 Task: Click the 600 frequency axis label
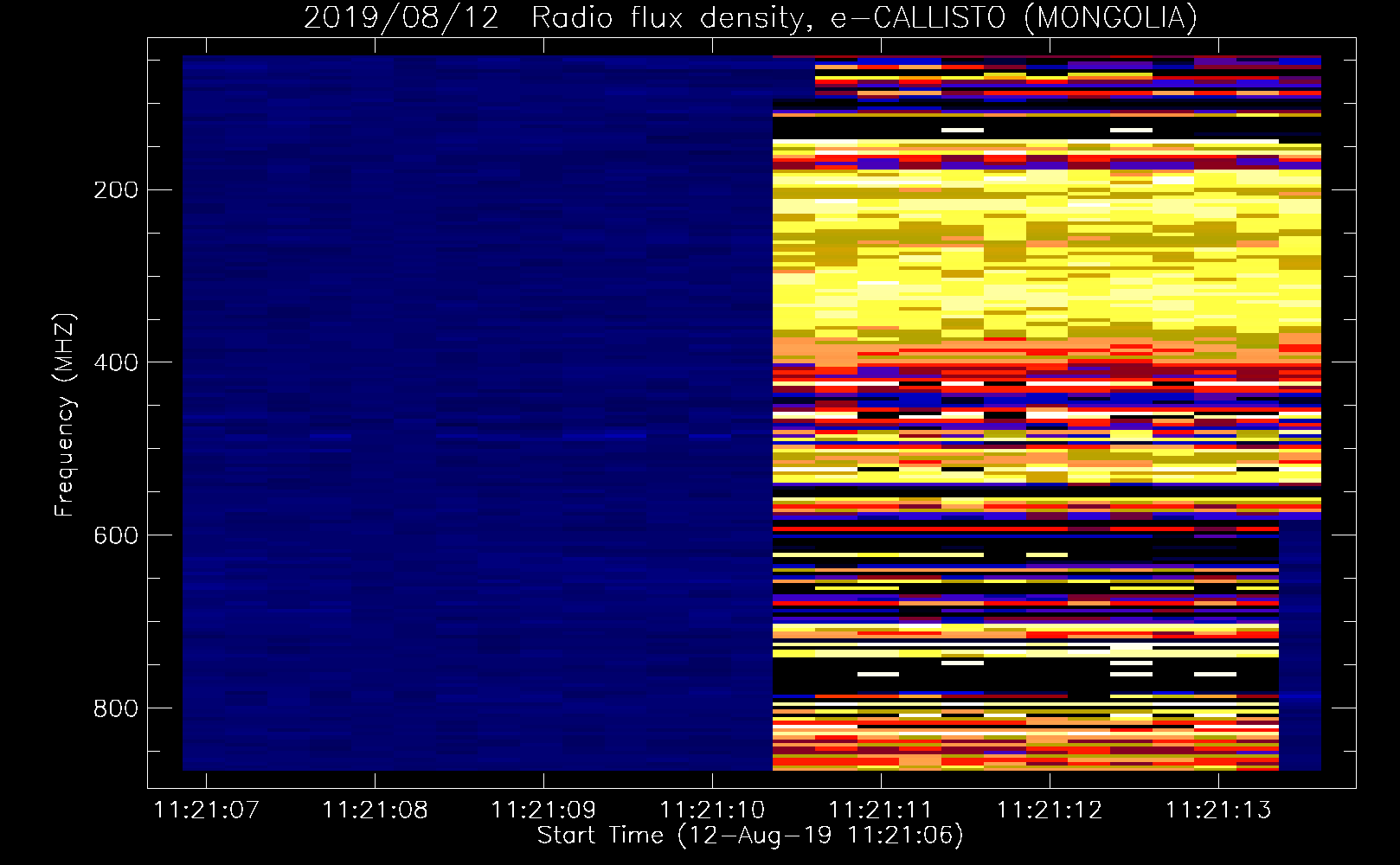point(116,535)
